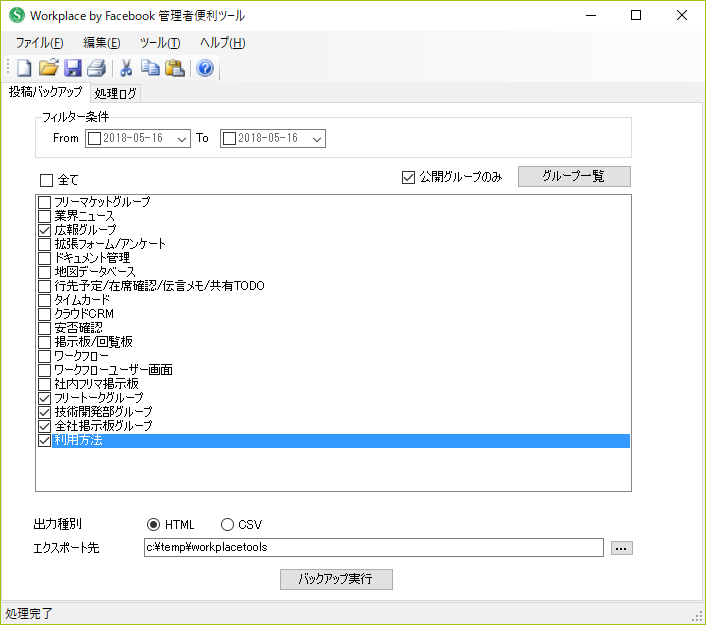This screenshot has height=625, width=706.
Task: Click the グループ一覧 button
Action: point(574,176)
